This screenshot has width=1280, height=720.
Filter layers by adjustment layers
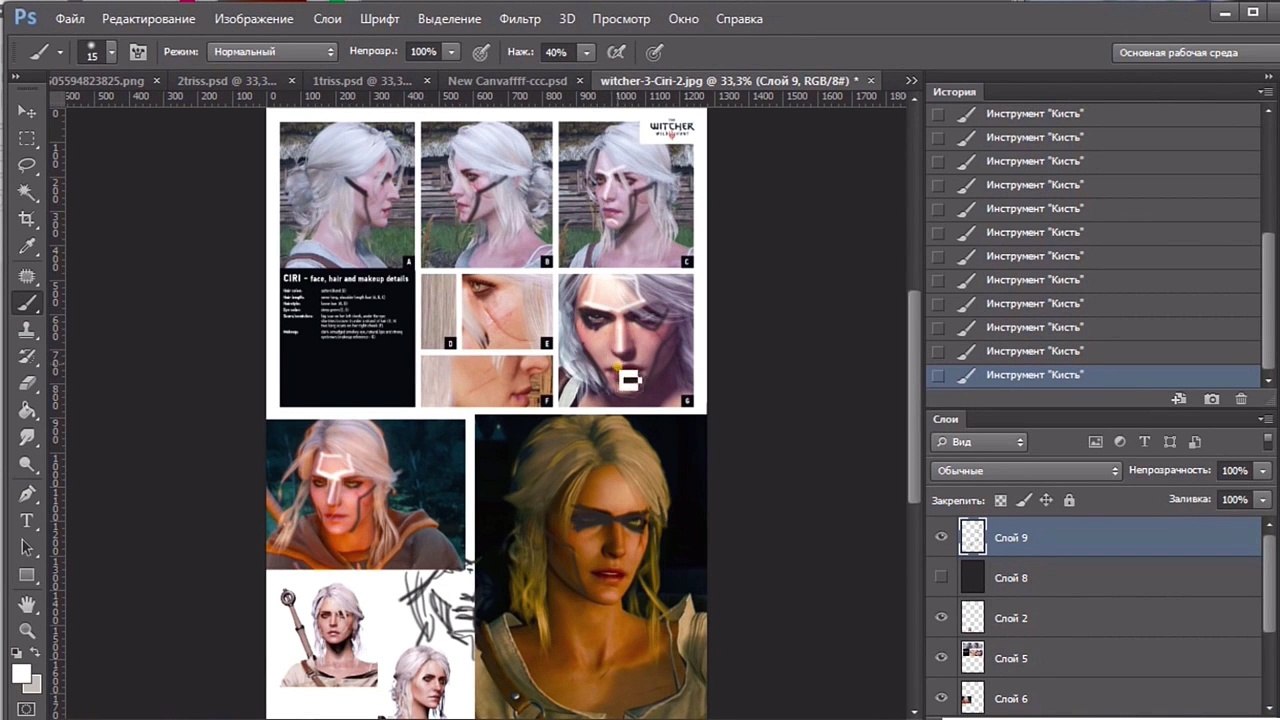point(1120,442)
